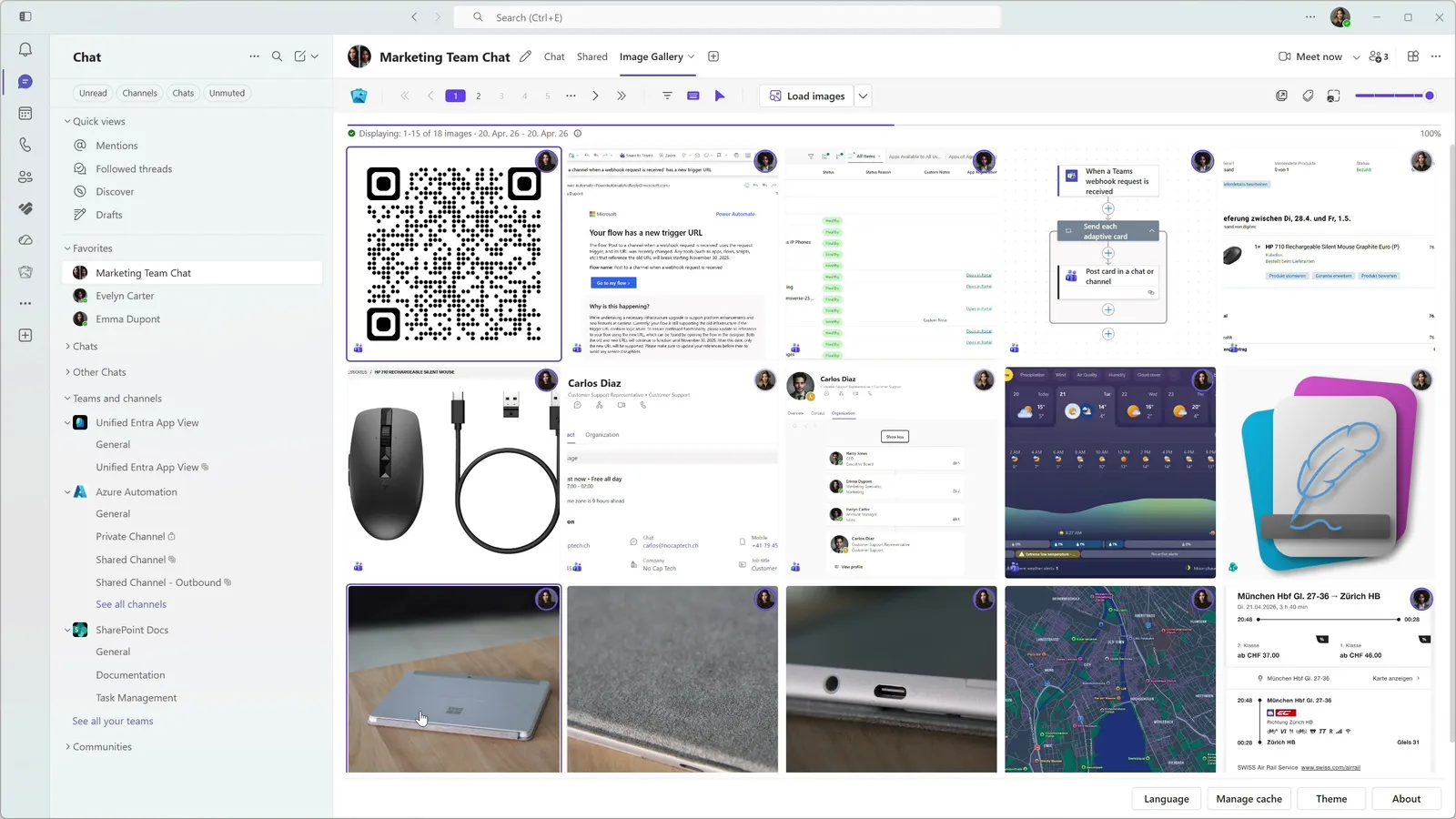Collapse the Favorites section
The image size is (1456, 819).
click(x=67, y=248)
